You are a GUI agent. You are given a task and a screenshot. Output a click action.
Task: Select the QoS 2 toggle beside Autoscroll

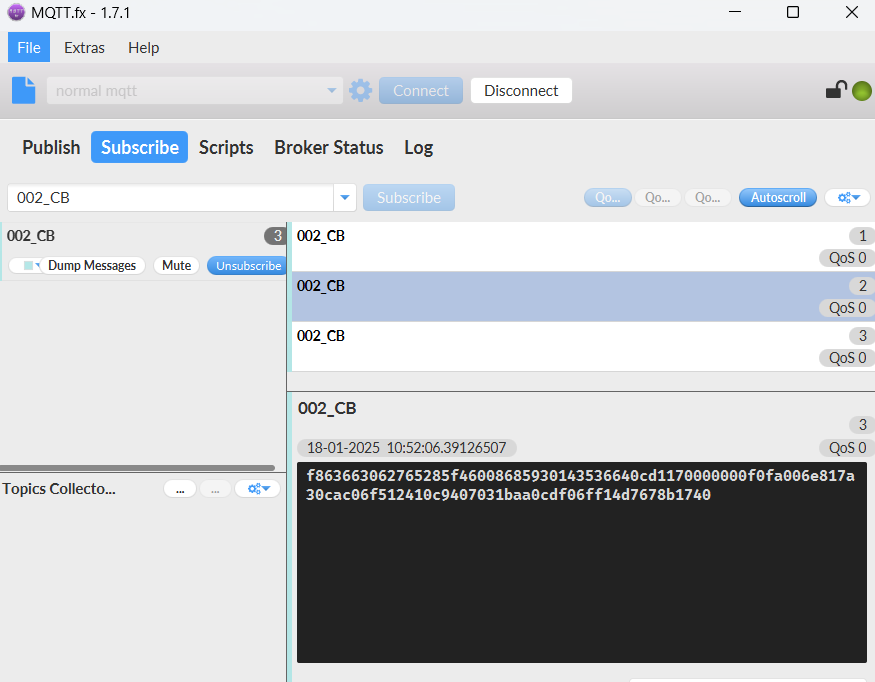click(x=707, y=198)
